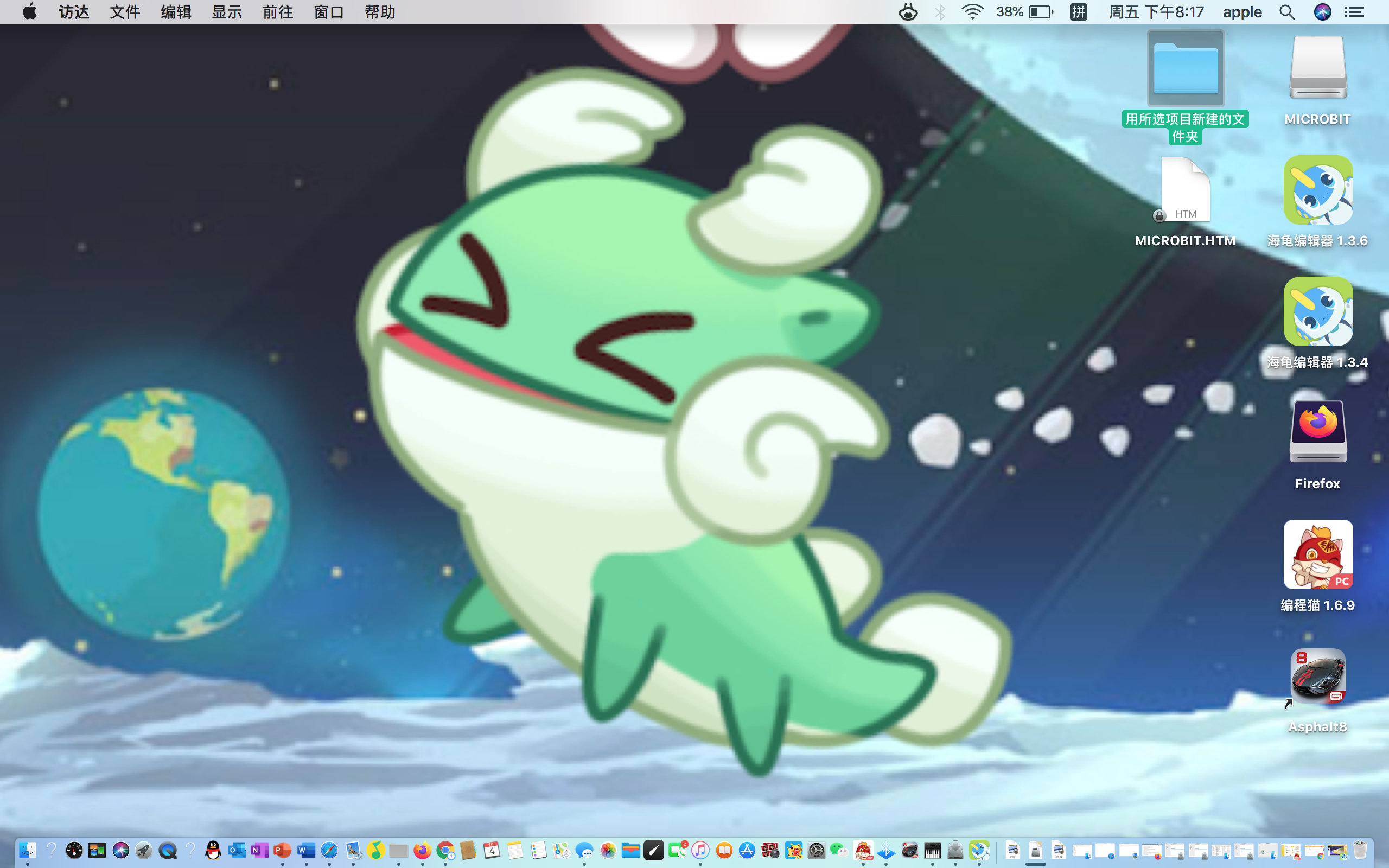Open Books app in the Dock
Screen dimensions: 1389x868
[724, 850]
